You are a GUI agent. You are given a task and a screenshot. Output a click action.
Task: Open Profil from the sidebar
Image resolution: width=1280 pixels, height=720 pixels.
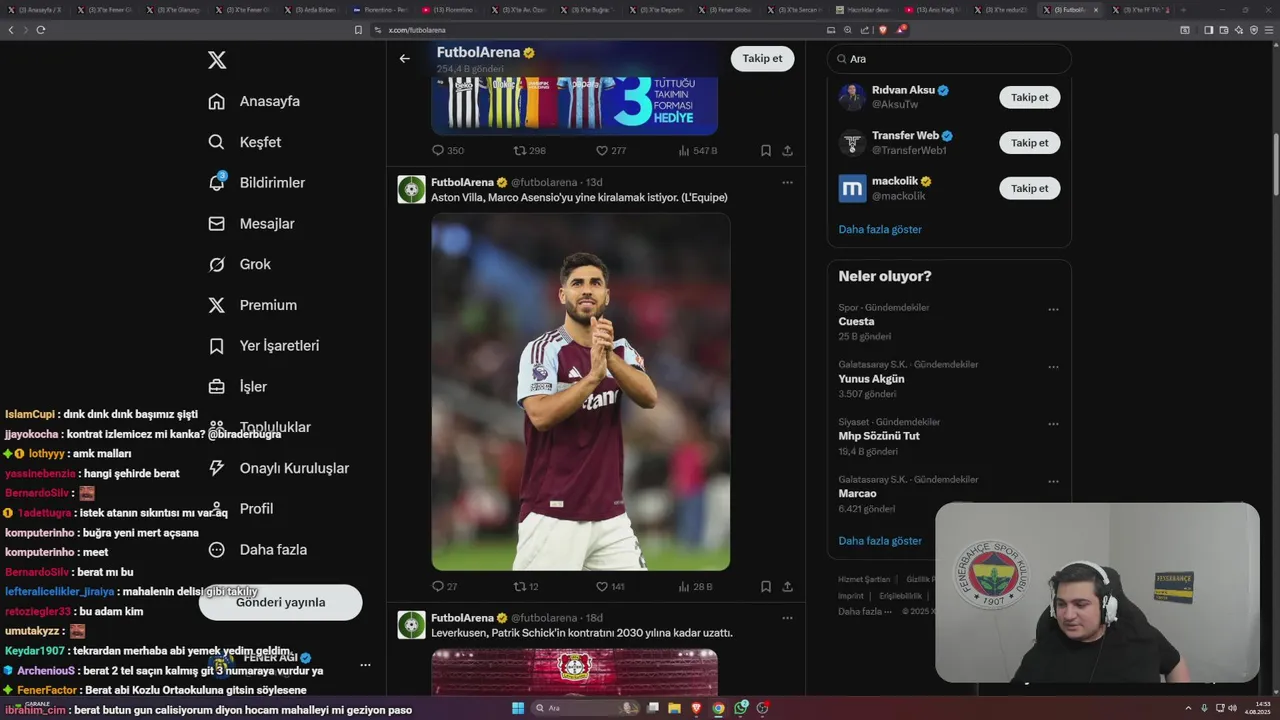coord(239,509)
